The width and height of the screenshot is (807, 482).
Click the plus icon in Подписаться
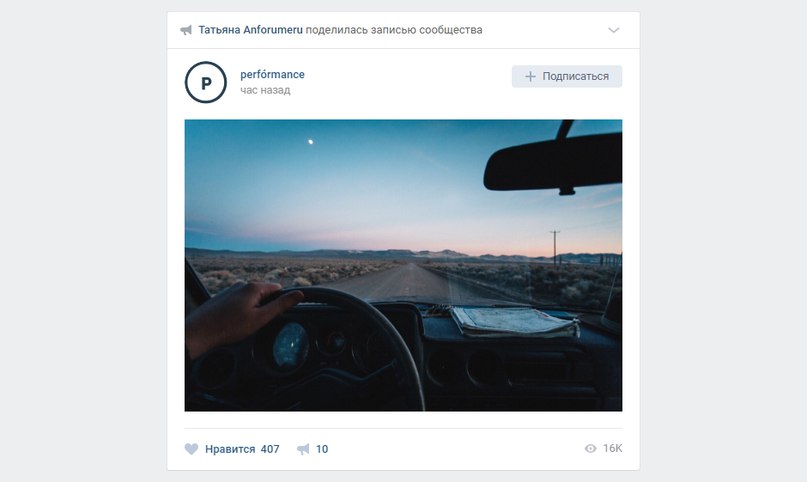point(530,76)
